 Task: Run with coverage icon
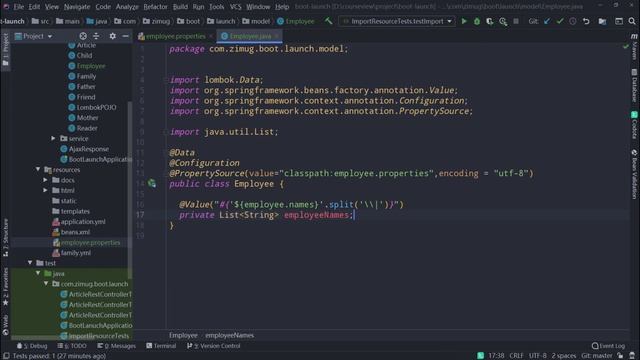490,21
